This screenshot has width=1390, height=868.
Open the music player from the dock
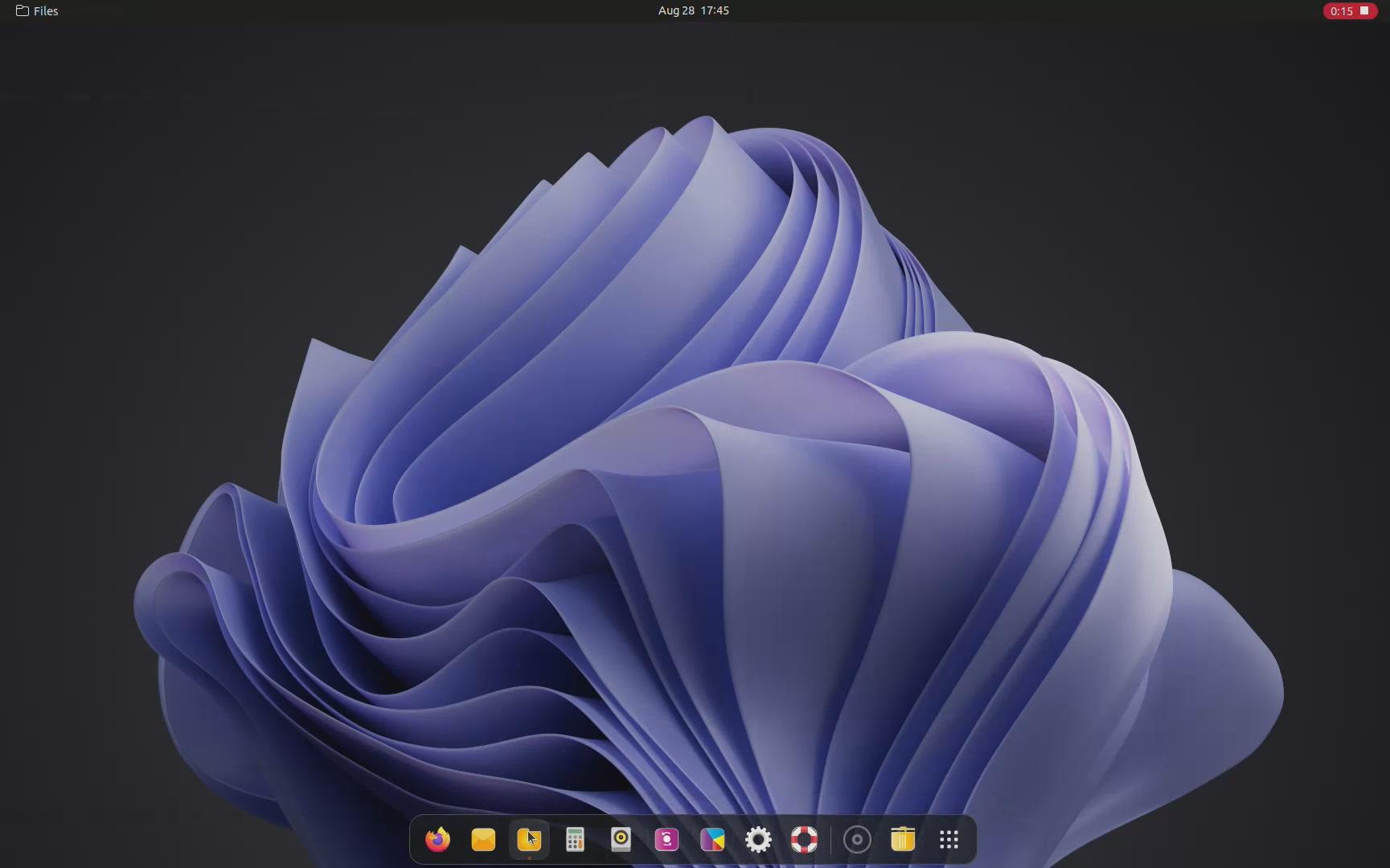coord(620,839)
